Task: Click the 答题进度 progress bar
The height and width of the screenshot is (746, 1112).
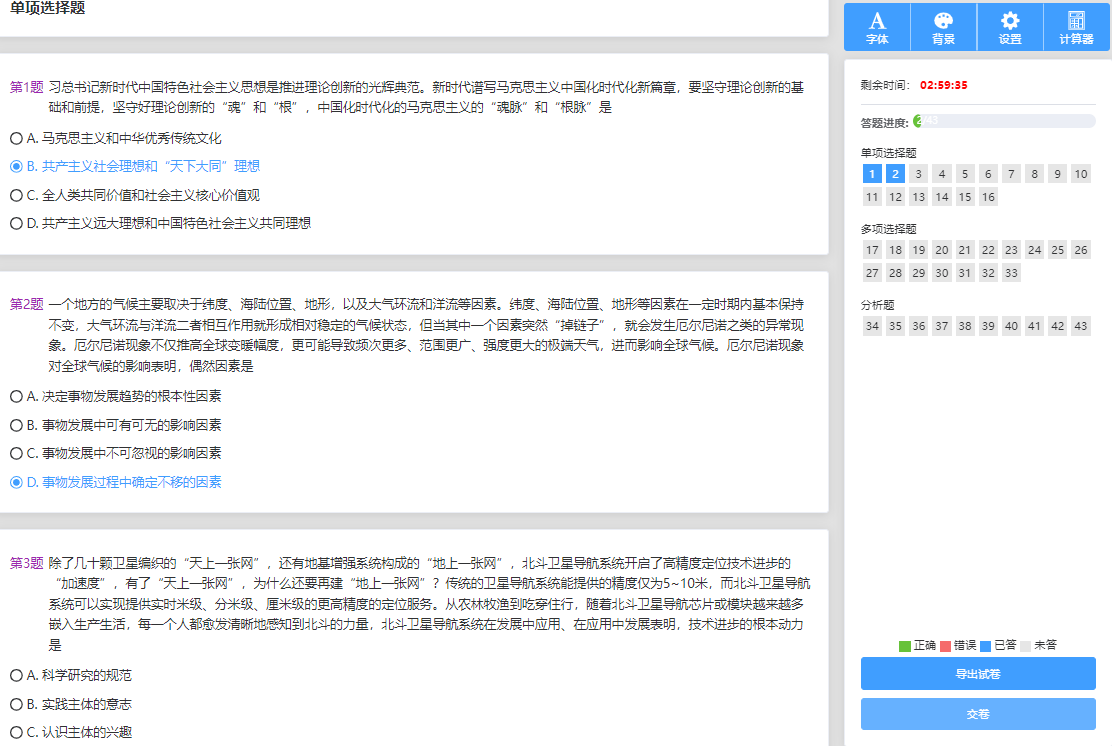Action: pyautogui.click(x=1004, y=121)
